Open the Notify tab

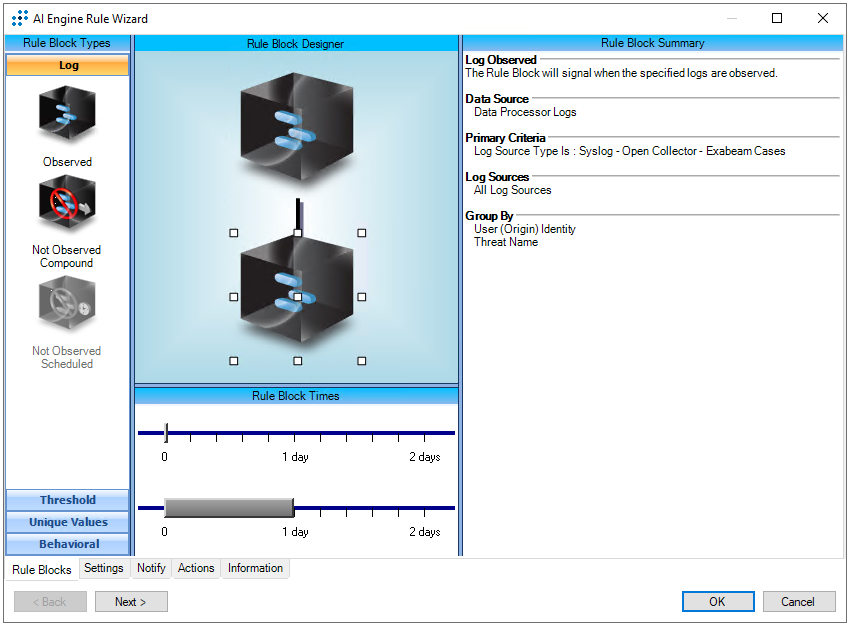[x=151, y=568]
